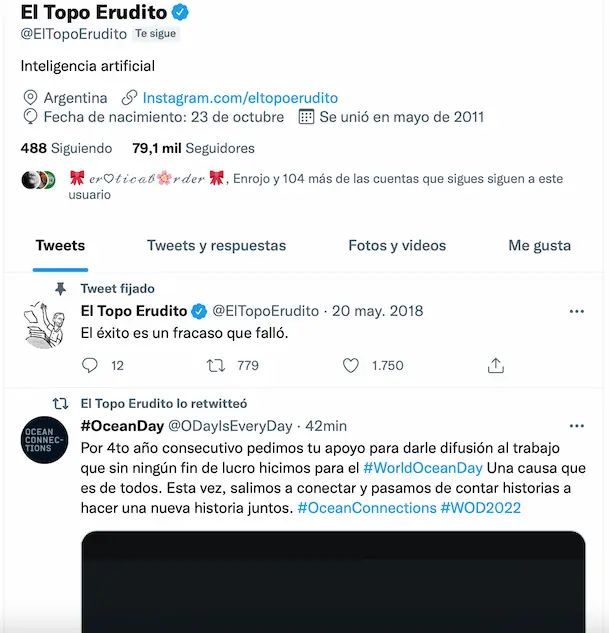View the 79,1 mil Seguidores list
Viewport: 609px width, 633px height.
[193, 149]
